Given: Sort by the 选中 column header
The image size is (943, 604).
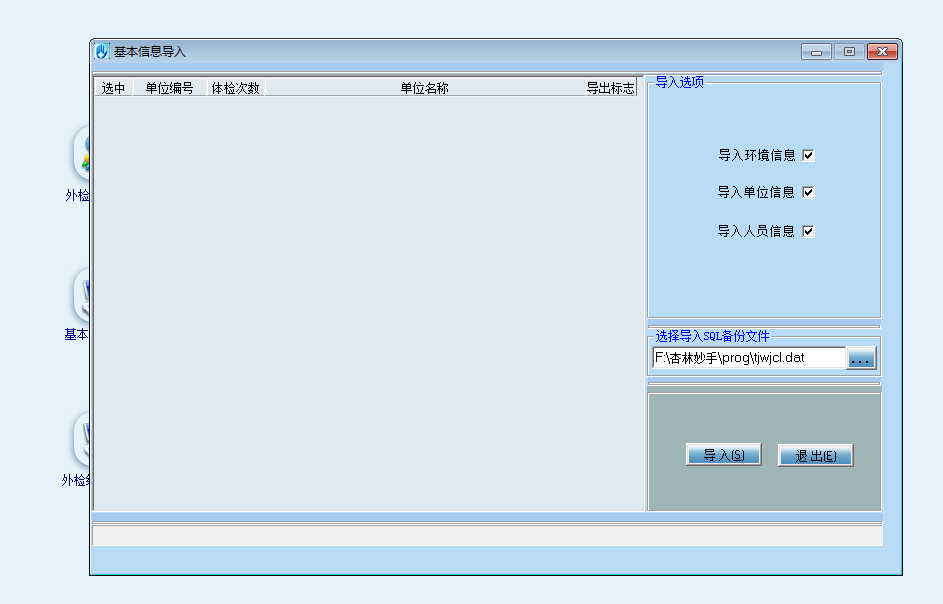Looking at the screenshot, I should pyautogui.click(x=114, y=88).
